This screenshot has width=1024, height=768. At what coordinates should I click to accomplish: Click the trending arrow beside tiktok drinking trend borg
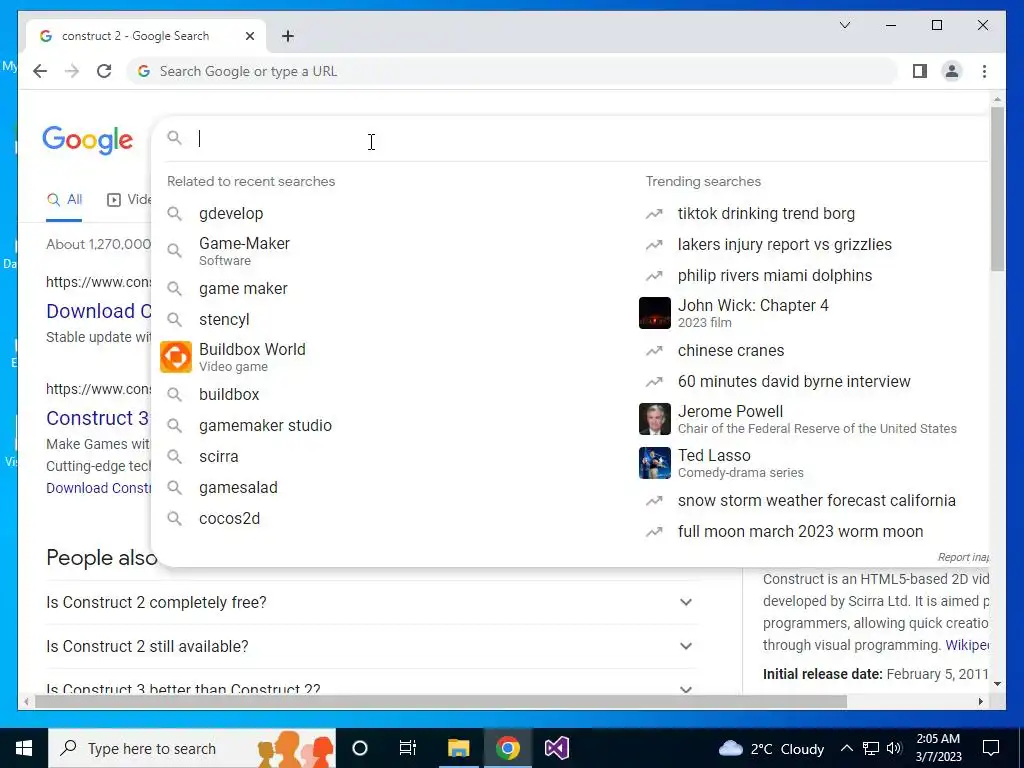[x=654, y=214]
